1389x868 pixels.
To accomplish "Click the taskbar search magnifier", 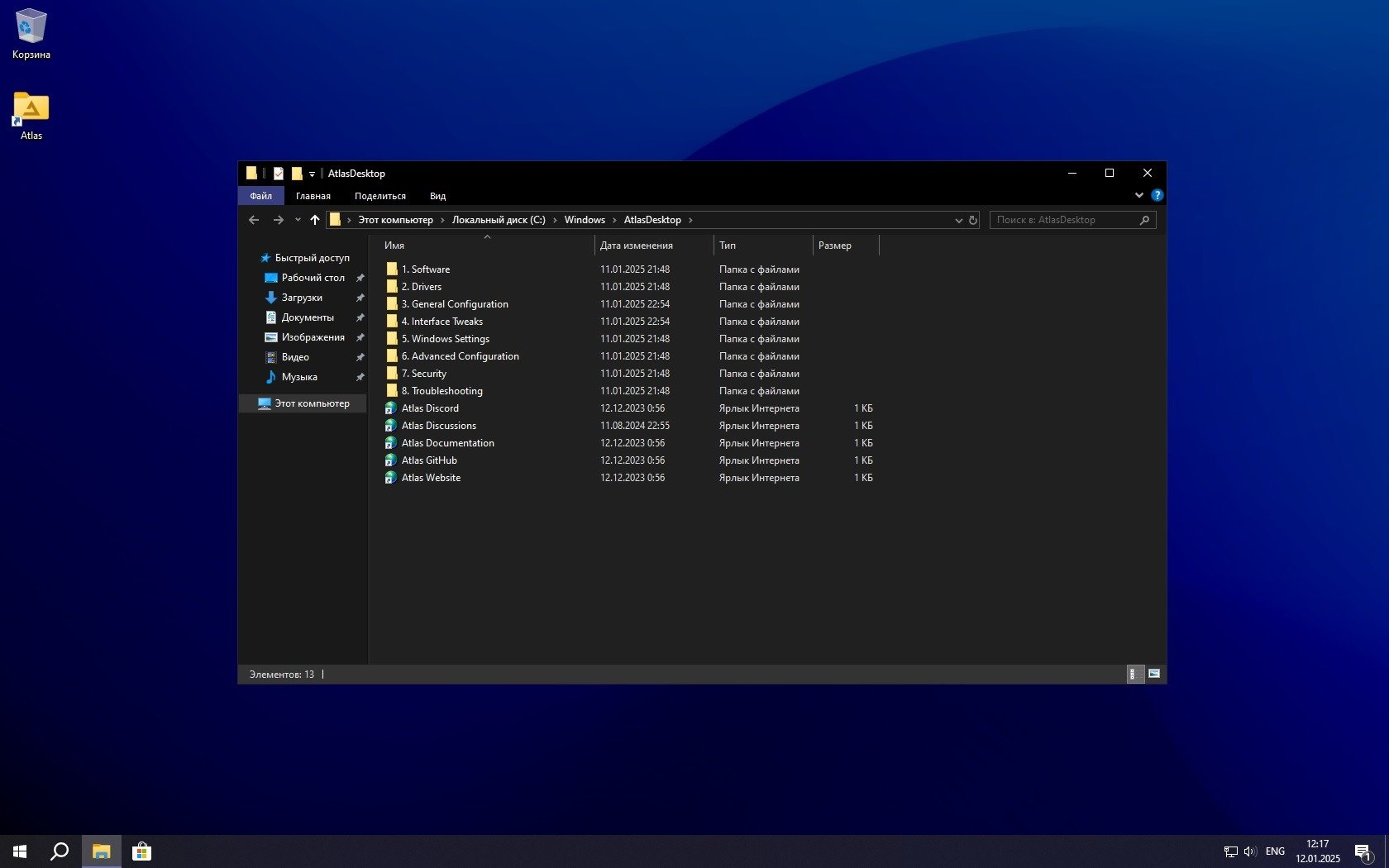I will click(x=60, y=851).
